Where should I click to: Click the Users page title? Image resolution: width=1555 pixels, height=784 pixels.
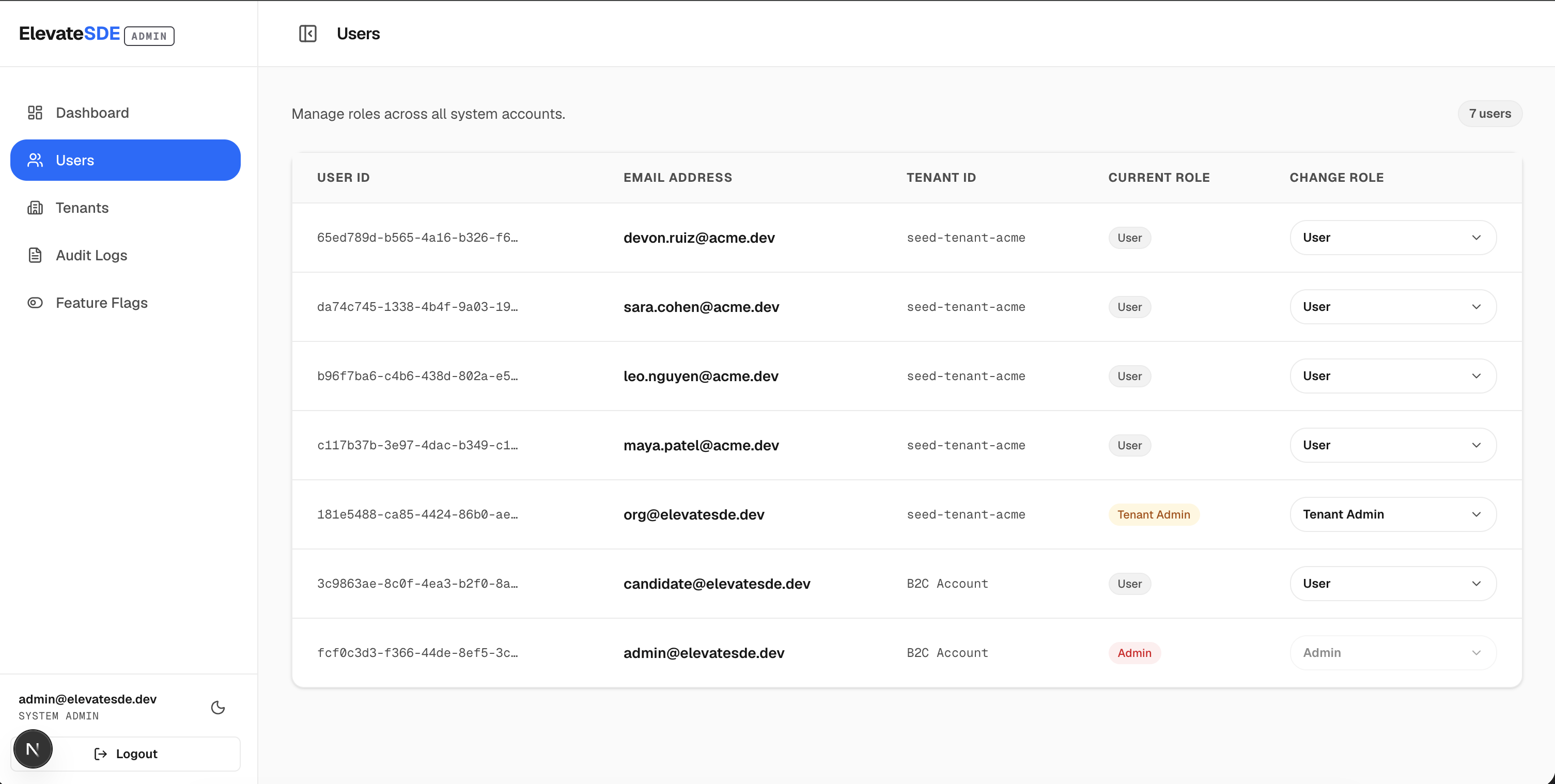click(358, 33)
